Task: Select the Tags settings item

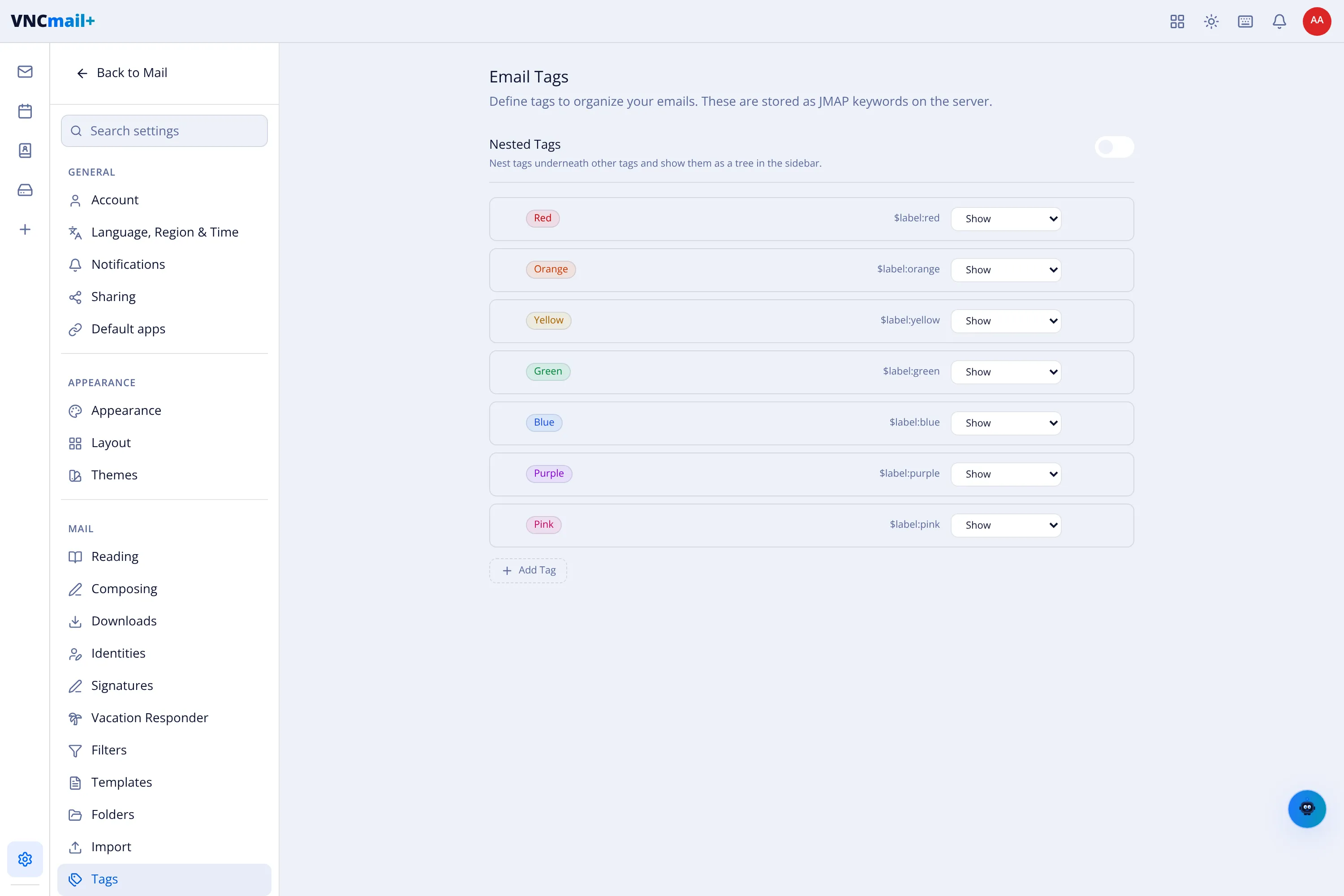Action: click(x=164, y=879)
